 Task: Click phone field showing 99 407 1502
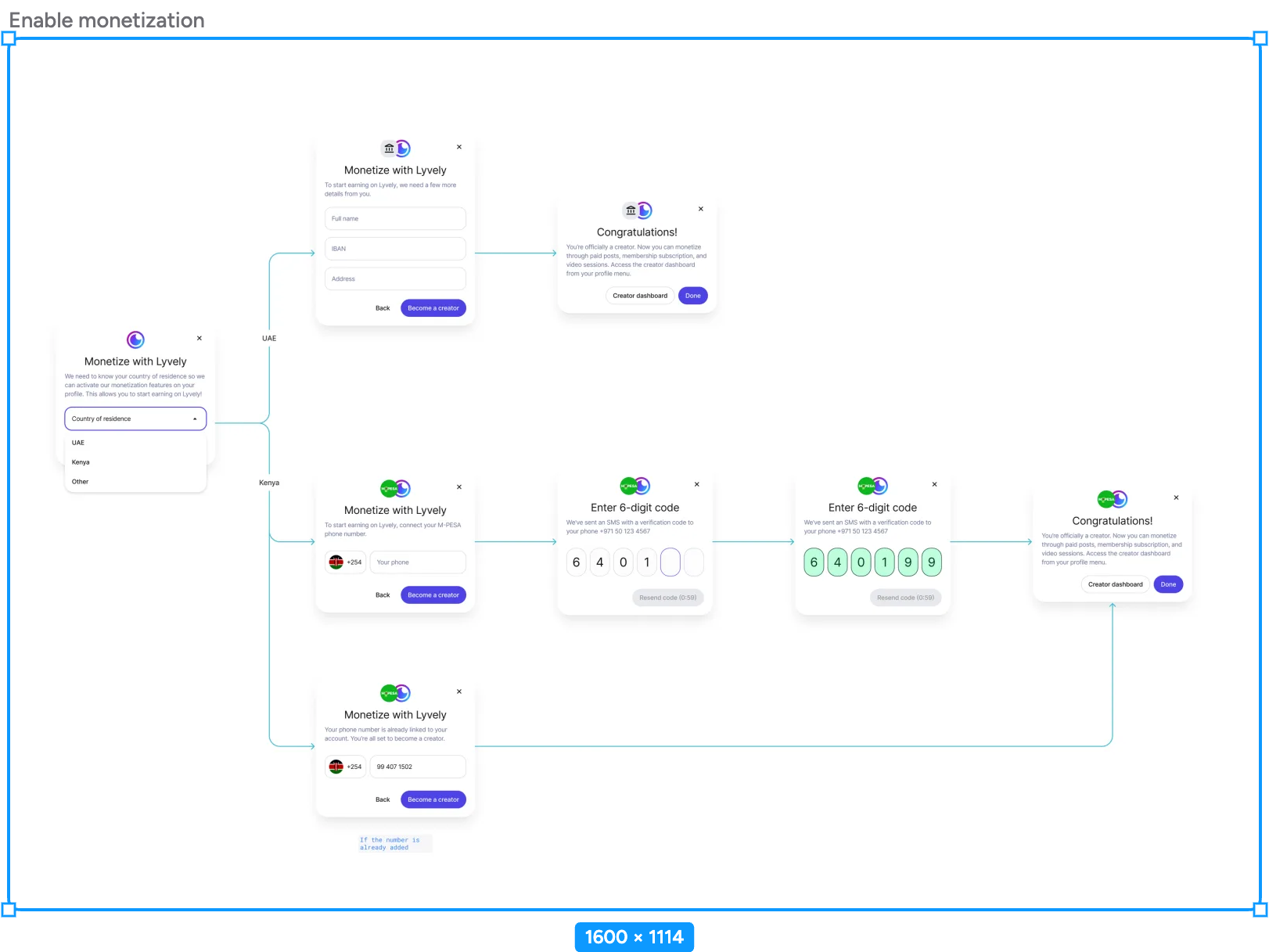click(418, 767)
